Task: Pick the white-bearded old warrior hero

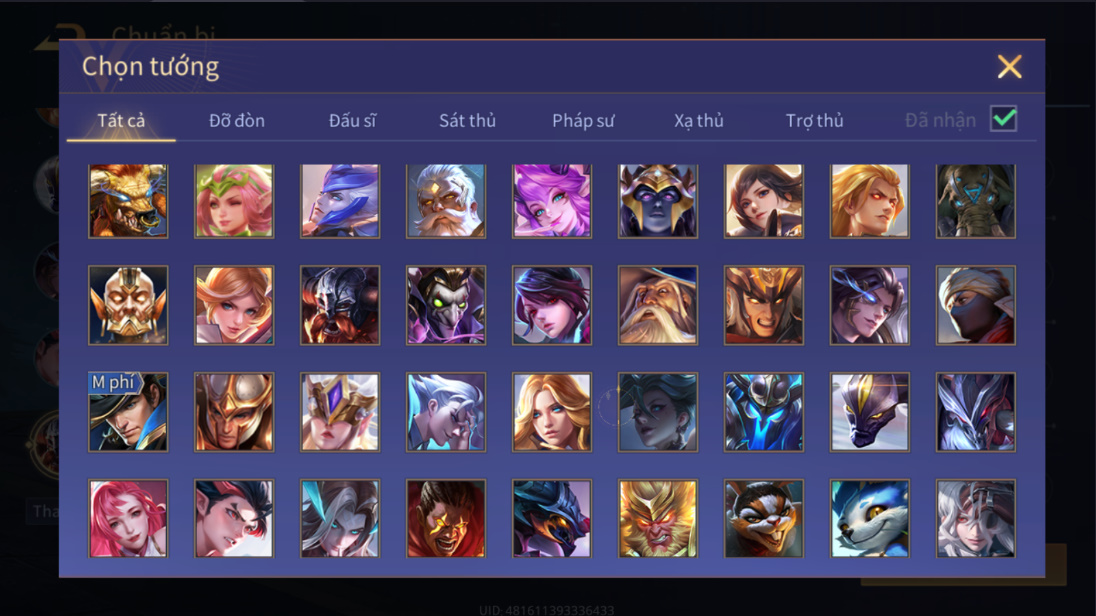Action: point(446,201)
